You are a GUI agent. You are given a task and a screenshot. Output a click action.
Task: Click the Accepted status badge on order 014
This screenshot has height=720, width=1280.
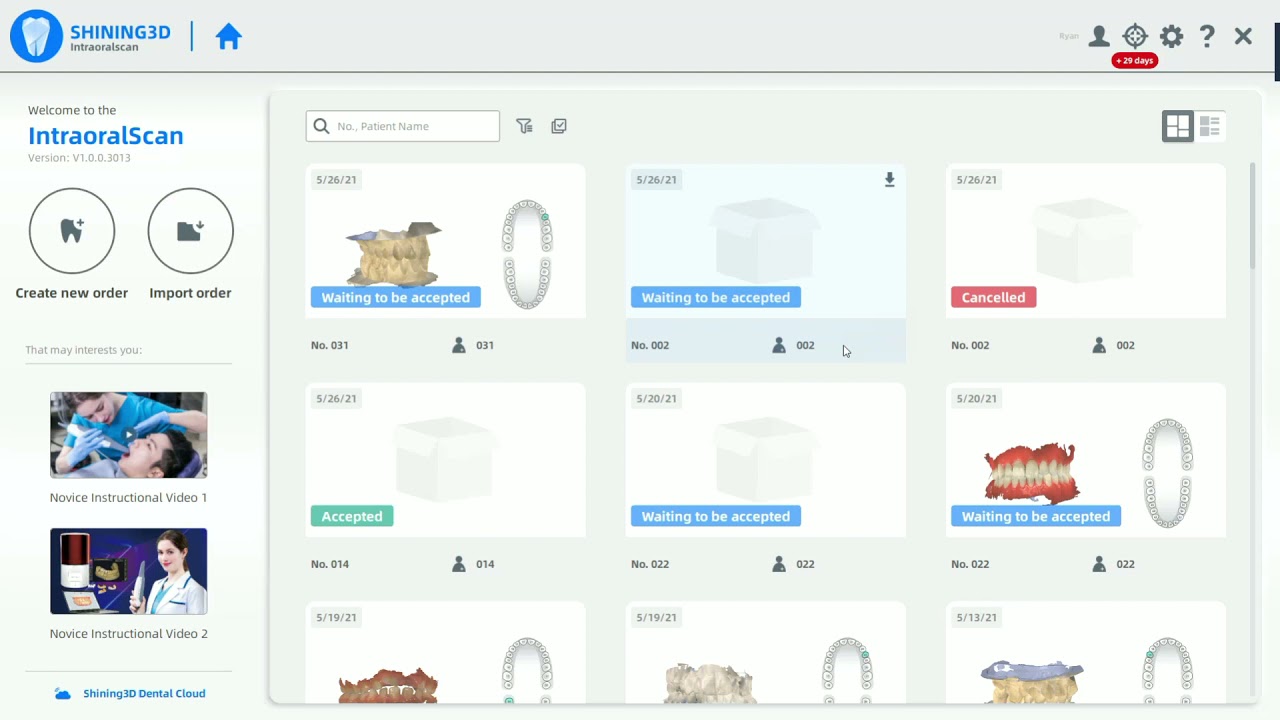coord(352,517)
